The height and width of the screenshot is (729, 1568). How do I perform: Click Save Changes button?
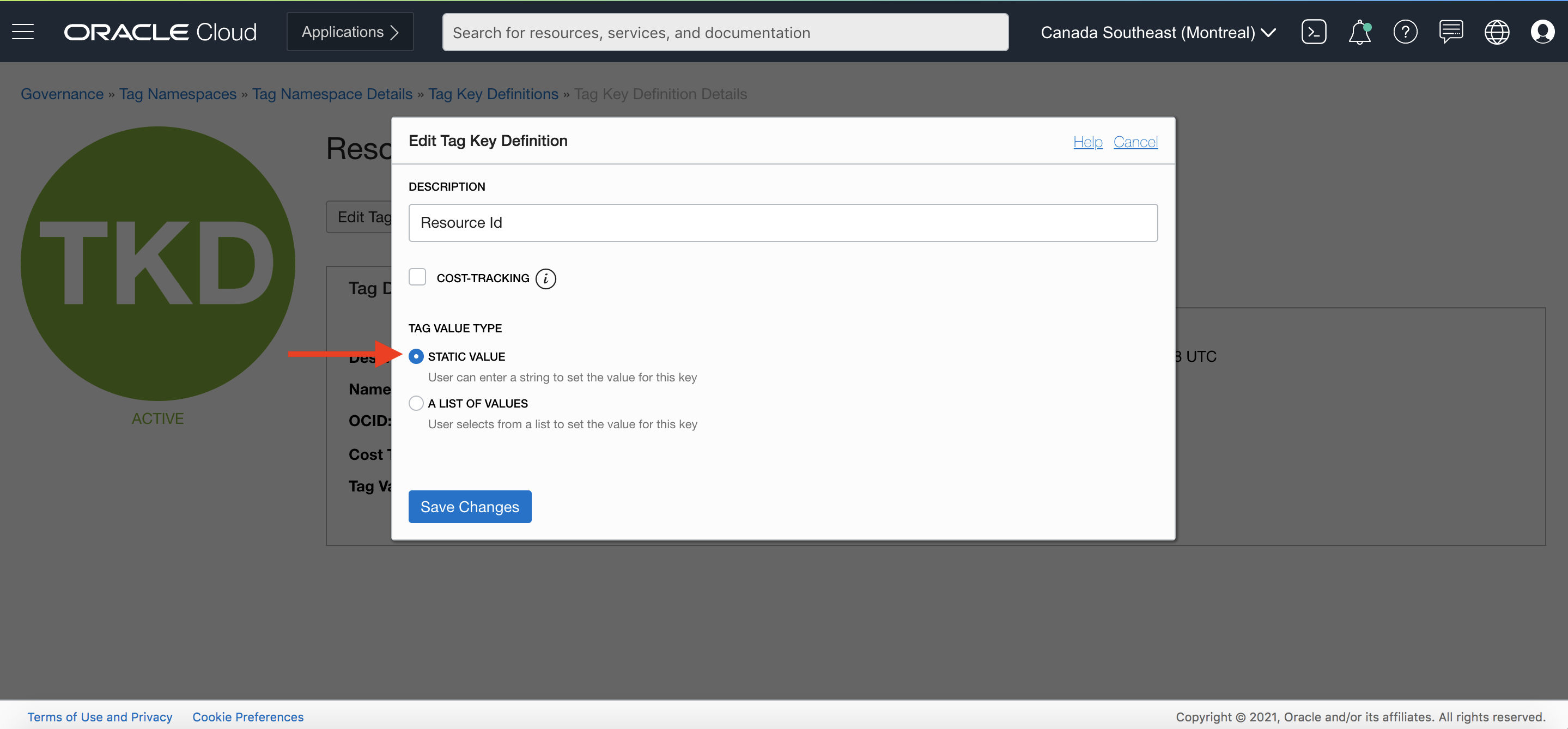pyautogui.click(x=469, y=506)
